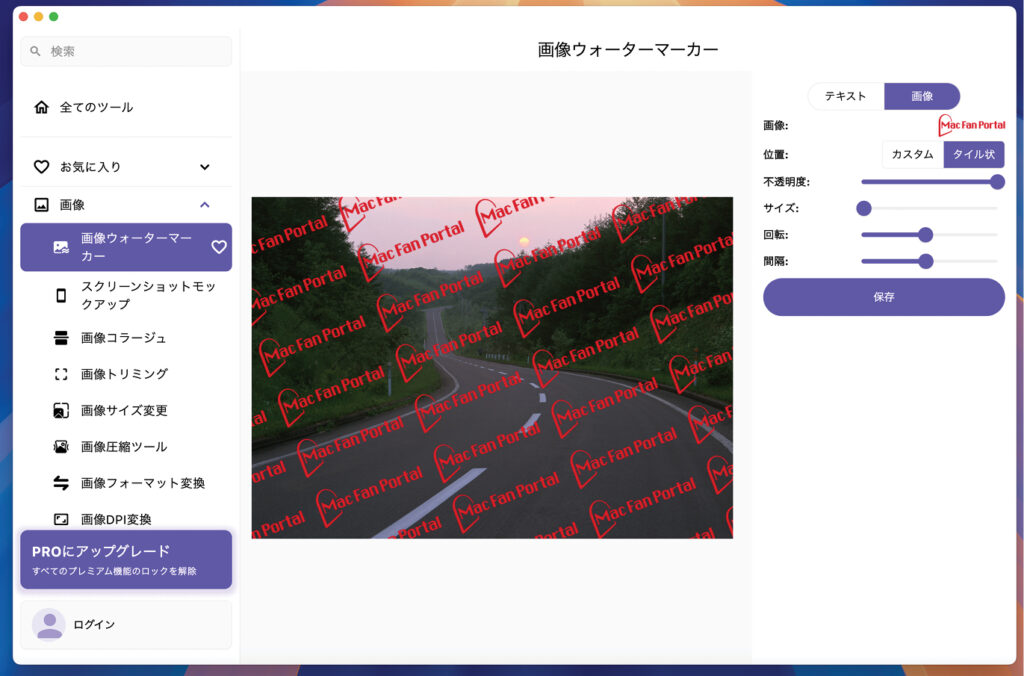Screen dimensions: 1024x676
Task: Choose the カスタム position option
Action: (912, 155)
